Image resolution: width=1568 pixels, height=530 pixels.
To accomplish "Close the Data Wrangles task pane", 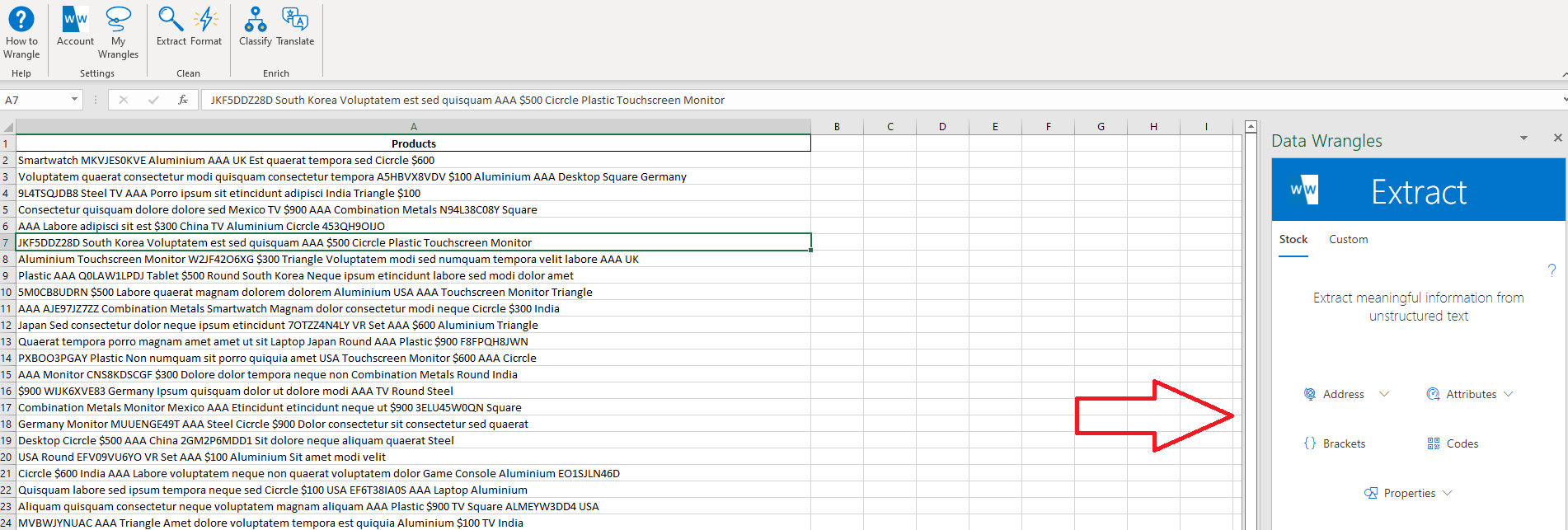I will pyautogui.click(x=1557, y=138).
